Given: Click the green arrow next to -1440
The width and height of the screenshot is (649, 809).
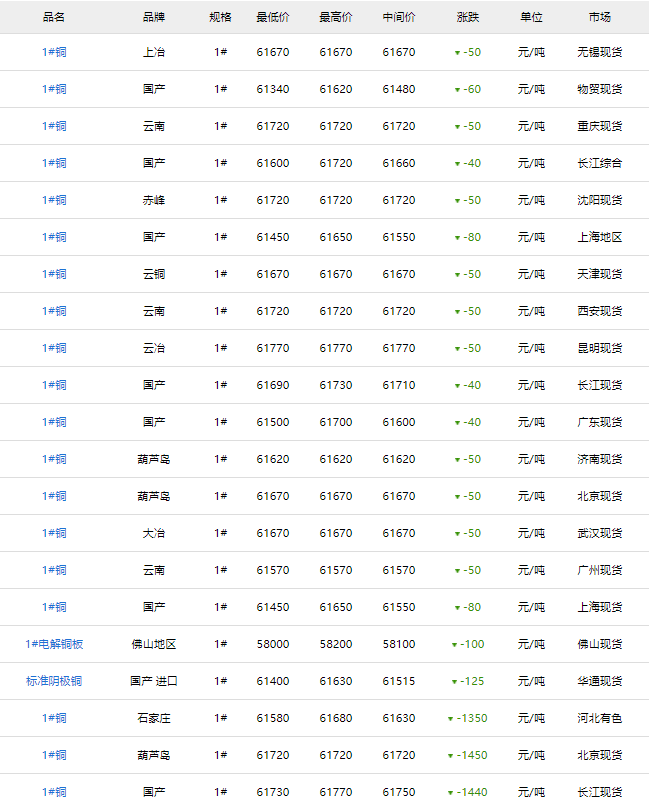Looking at the screenshot, I should [451, 793].
